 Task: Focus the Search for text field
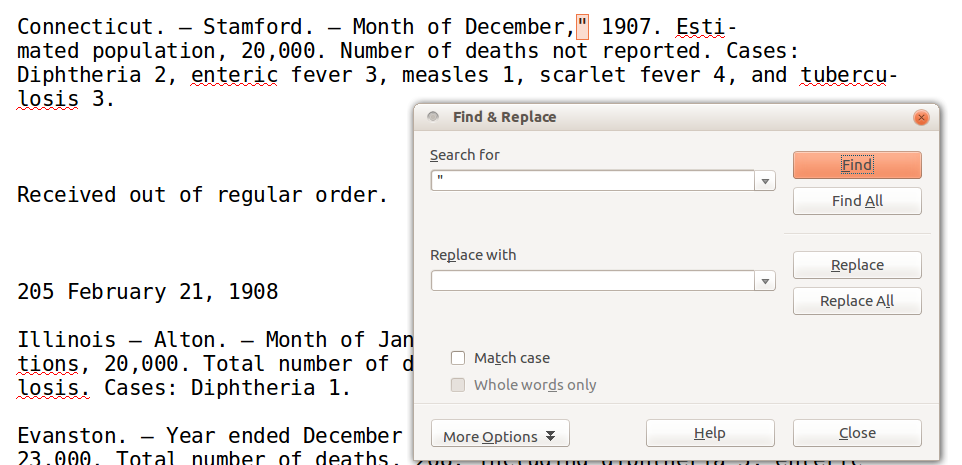coord(593,181)
